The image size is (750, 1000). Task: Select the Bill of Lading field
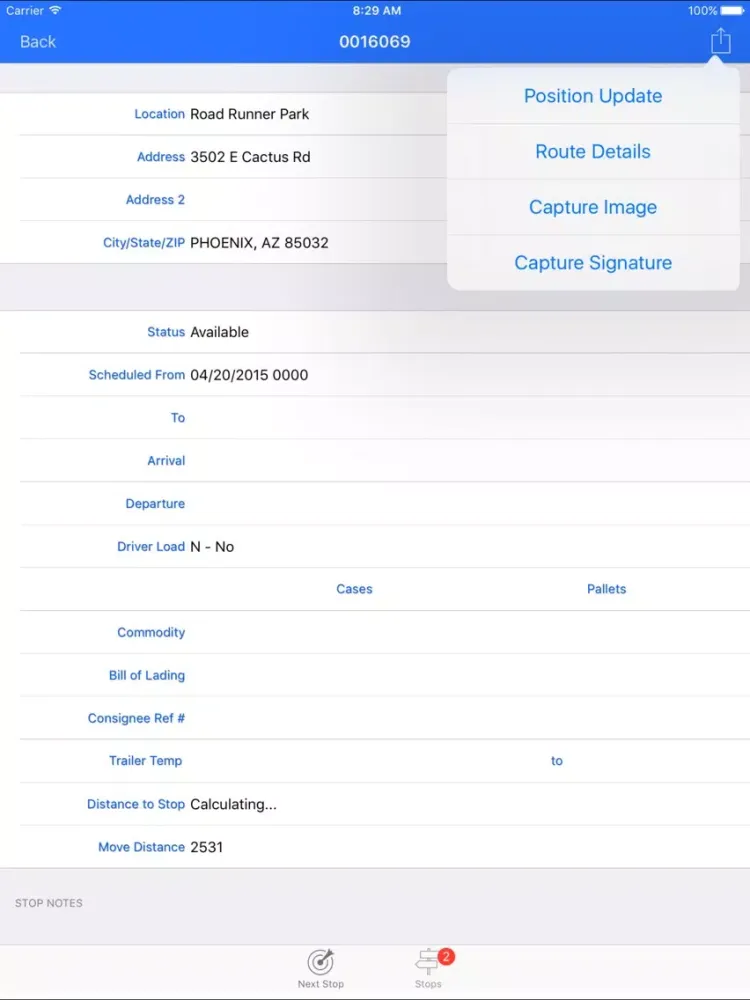(400, 676)
